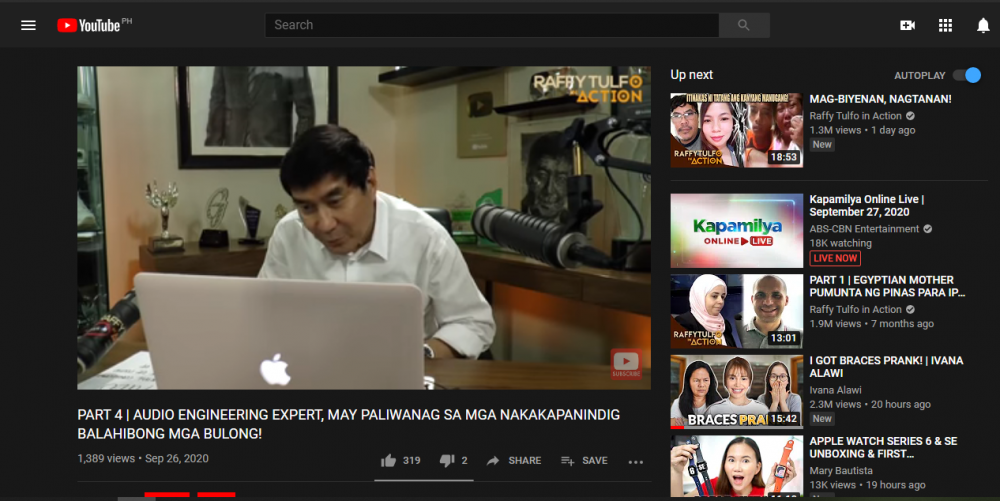
Task: Save video to a playlist
Action: [x=584, y=461]
